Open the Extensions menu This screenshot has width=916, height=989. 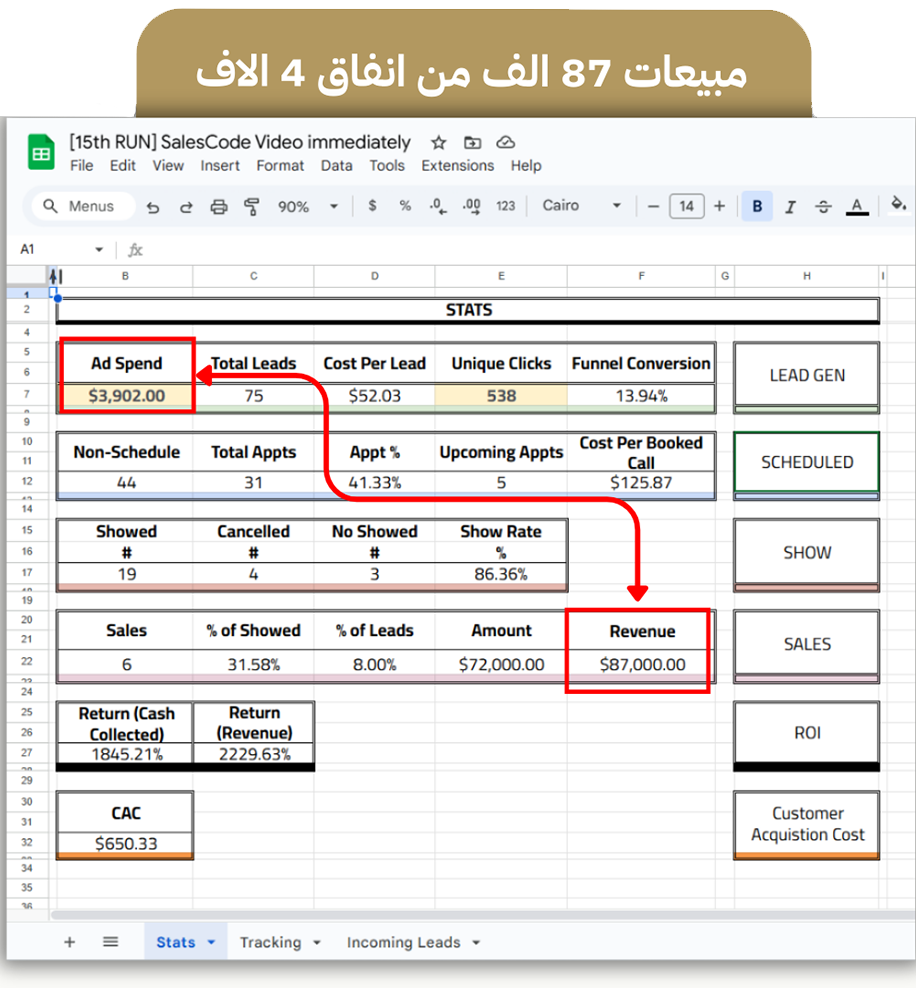click(457, 166)
